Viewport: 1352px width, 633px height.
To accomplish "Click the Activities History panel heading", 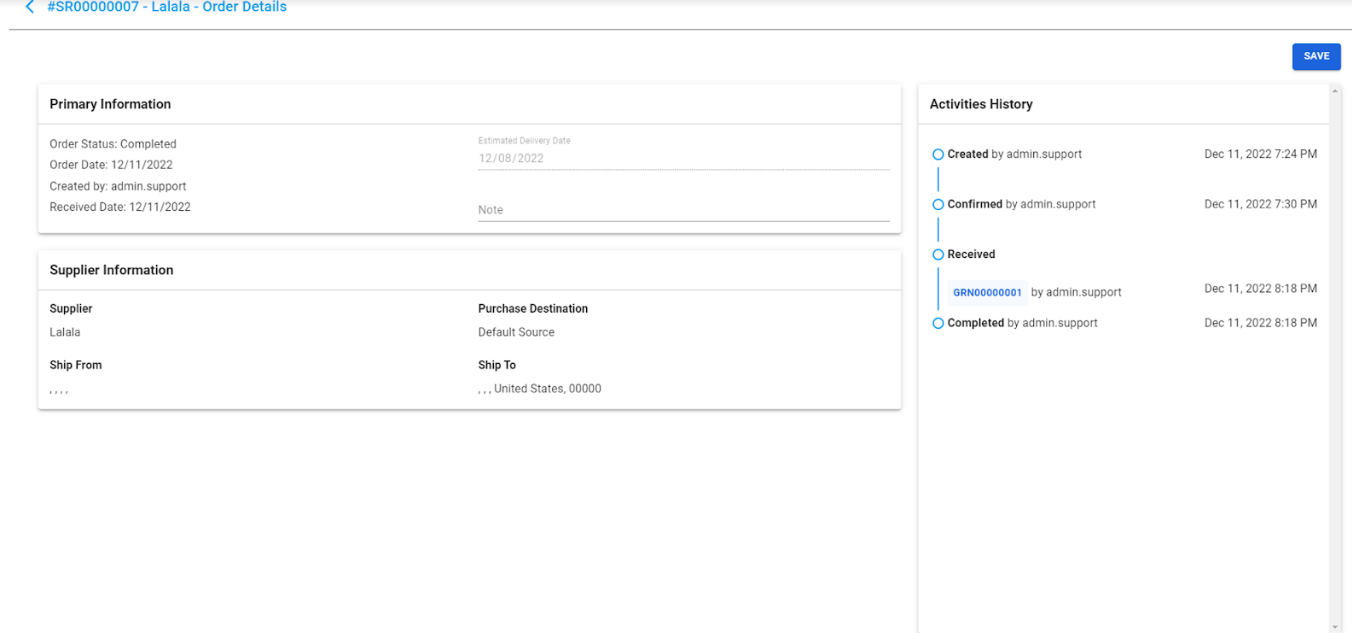I will [x=981, y=104].
